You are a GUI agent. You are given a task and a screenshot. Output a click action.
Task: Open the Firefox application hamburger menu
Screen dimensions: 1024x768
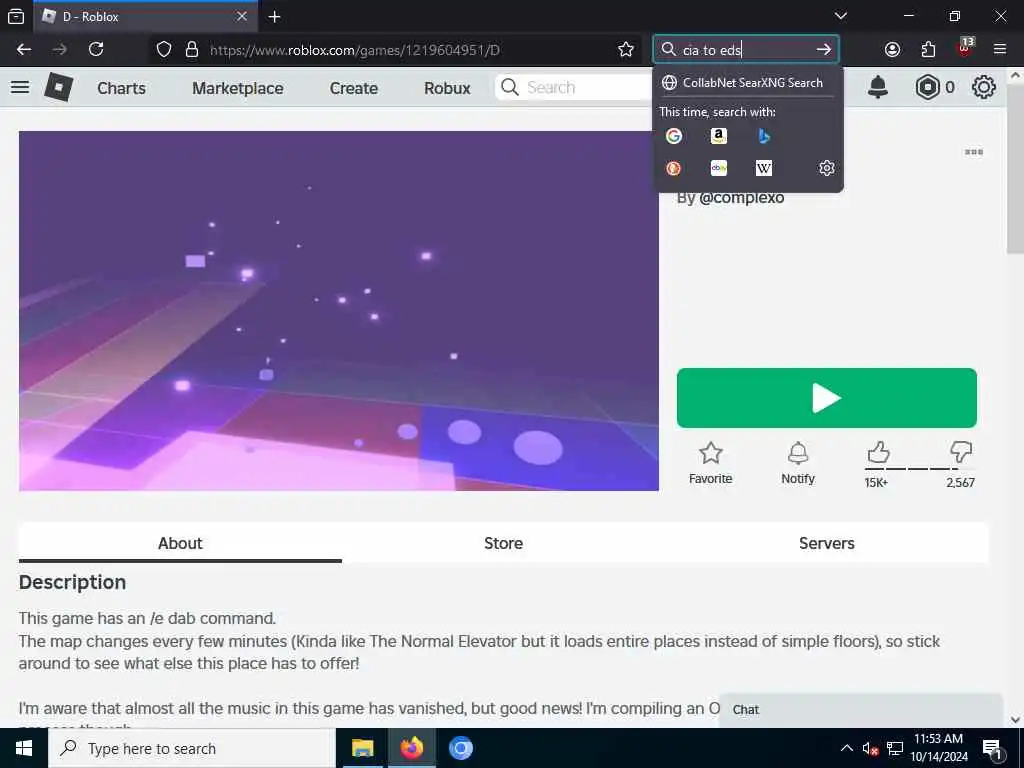(1000, 50)
